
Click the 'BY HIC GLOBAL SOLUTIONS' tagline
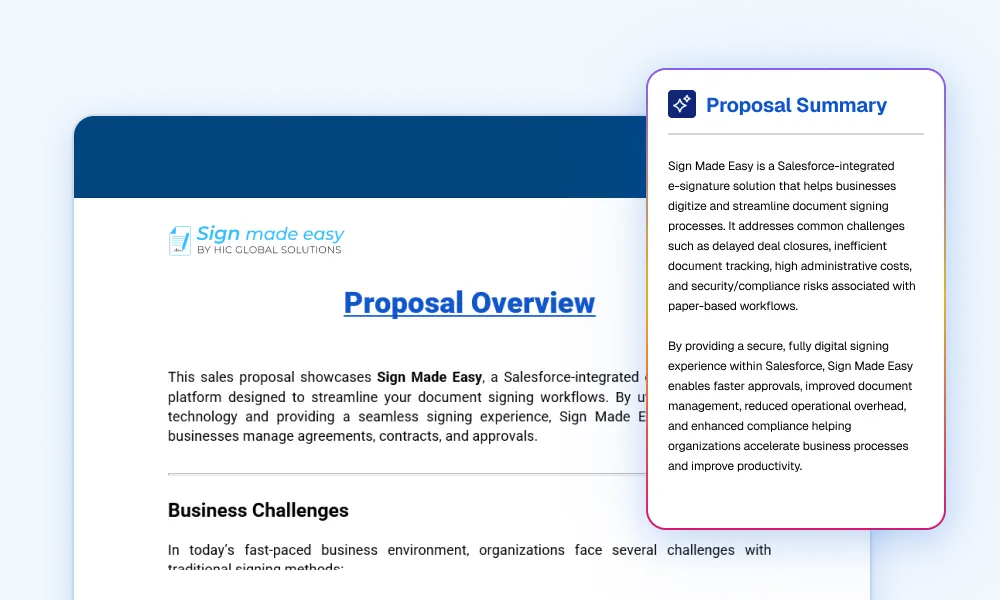269,250
